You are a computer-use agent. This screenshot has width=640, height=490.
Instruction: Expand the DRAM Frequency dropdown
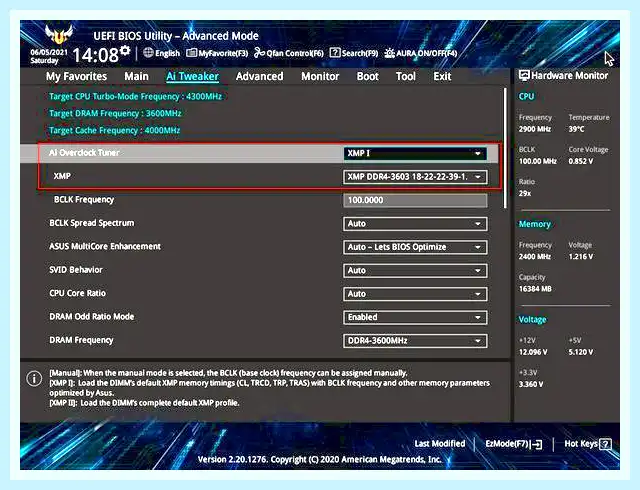point(415,341)
